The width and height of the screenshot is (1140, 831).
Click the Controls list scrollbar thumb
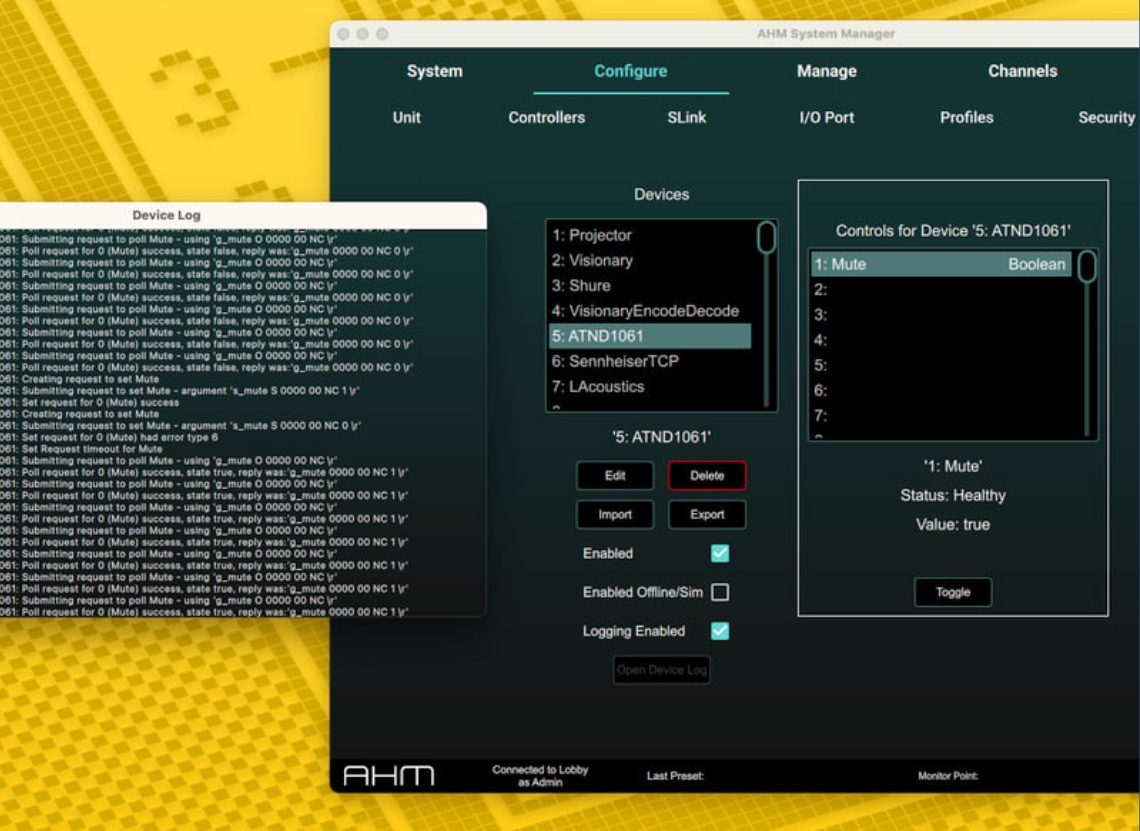pos(1086,267)
